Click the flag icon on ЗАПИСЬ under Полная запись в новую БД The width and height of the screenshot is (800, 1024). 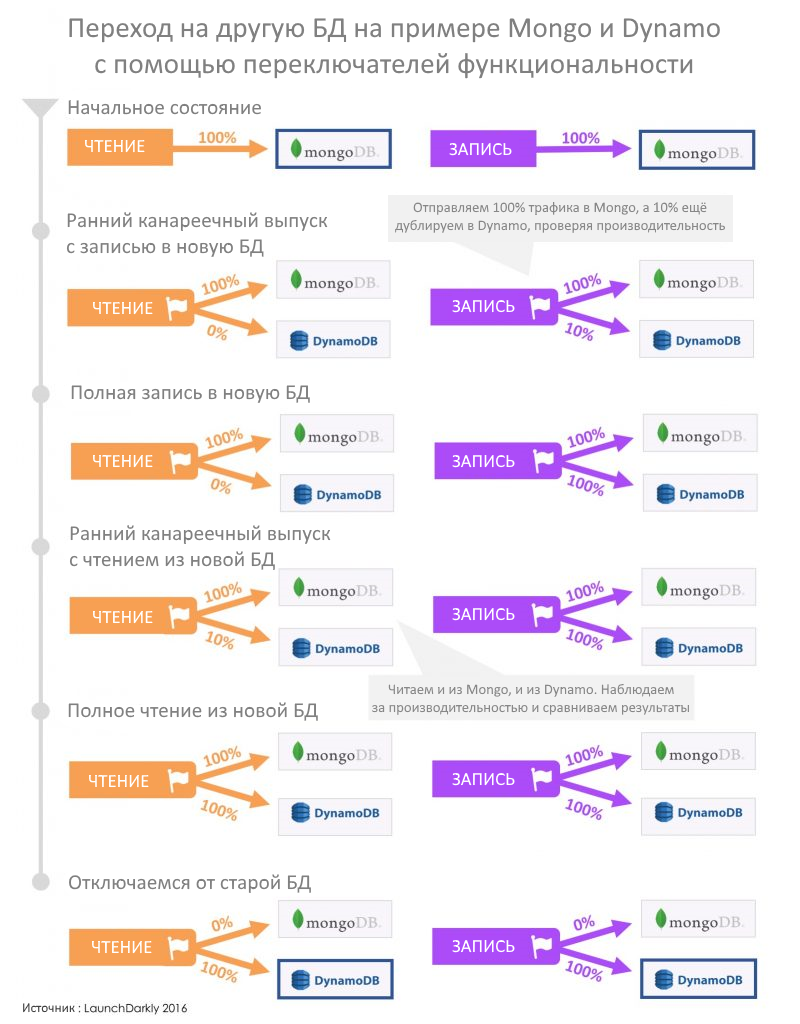pyautogui.click(x=543, y=460)
